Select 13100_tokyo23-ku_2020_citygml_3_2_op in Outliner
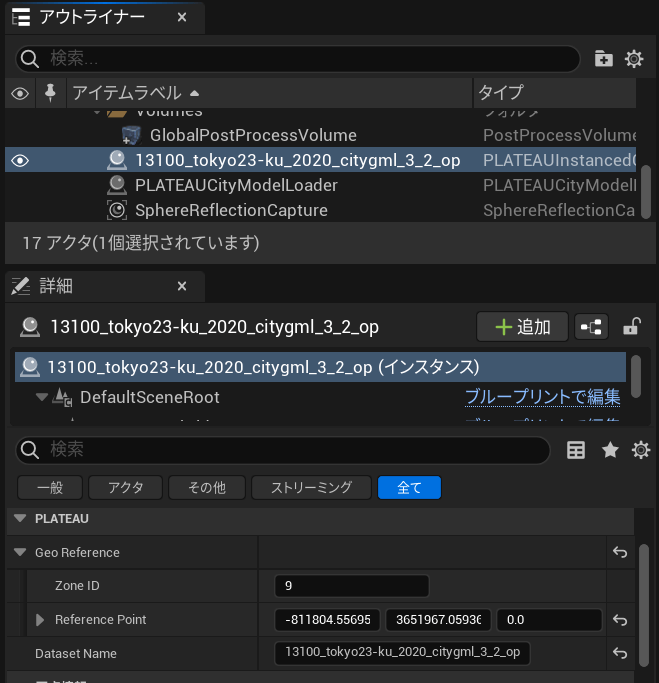The height and width of the screenshot is (683, 659). 320,160
